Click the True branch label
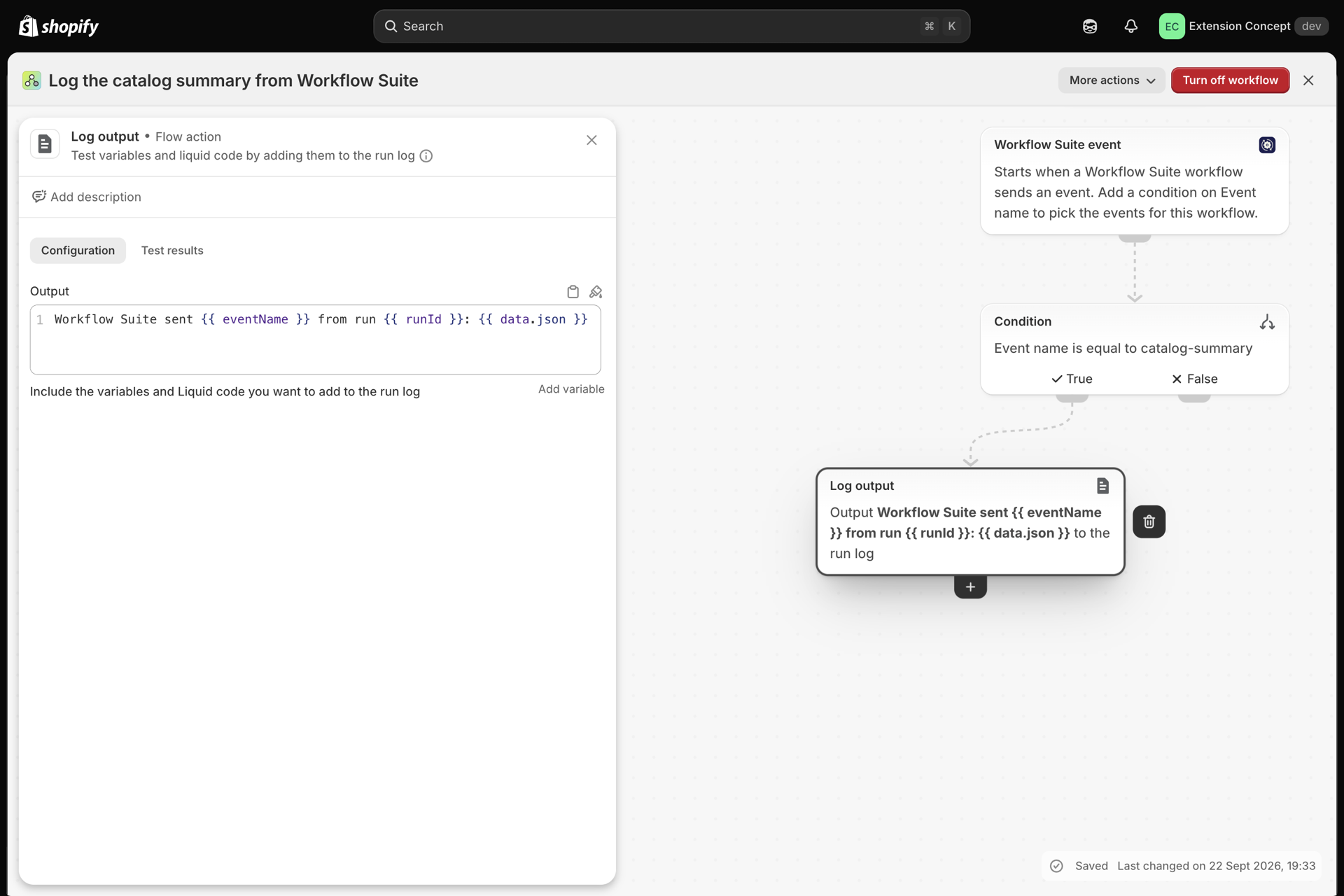The image size is (1344, 896). pos(1072,379)
